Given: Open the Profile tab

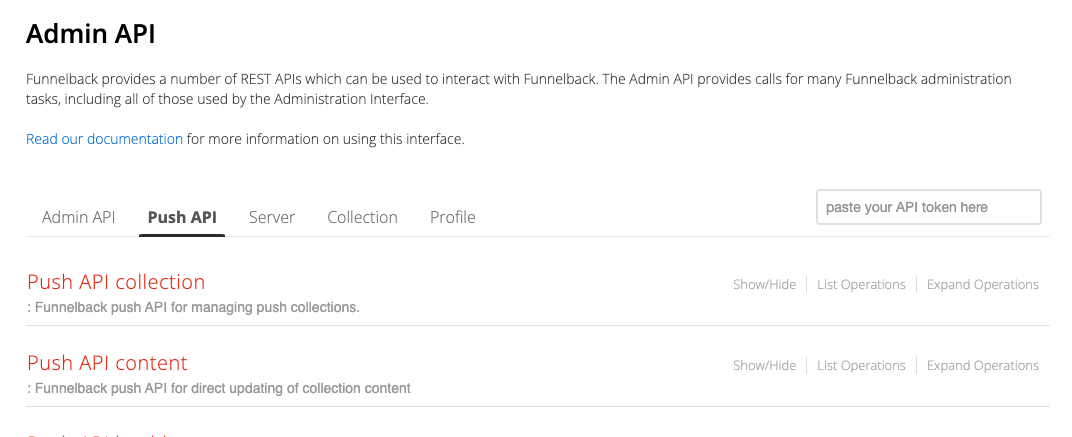Looking at the screenshot, I should tap(452, 217).
